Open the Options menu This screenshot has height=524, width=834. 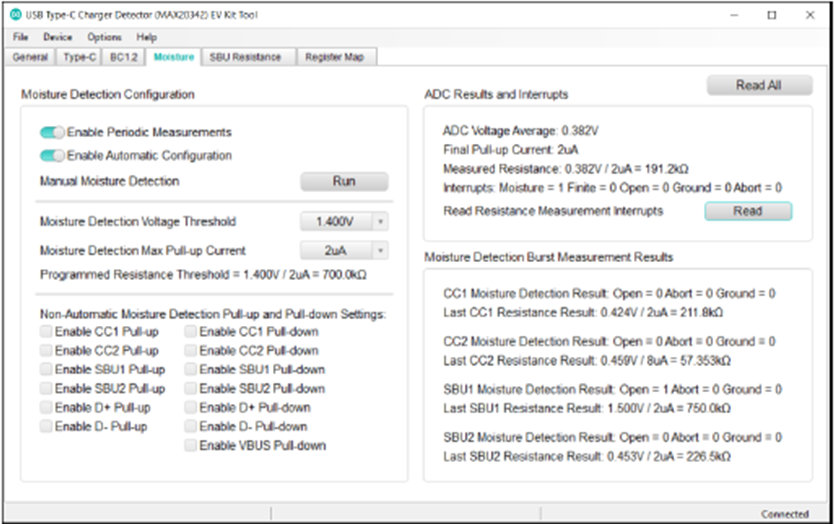pos(104,37)
